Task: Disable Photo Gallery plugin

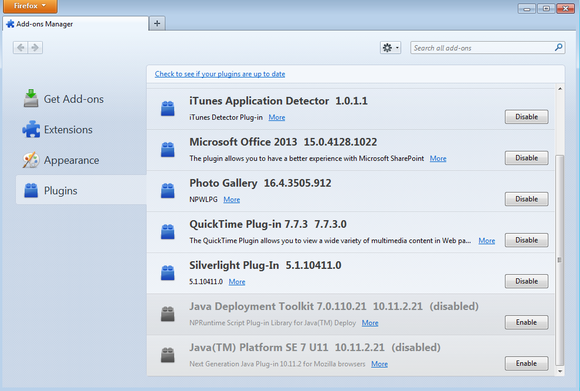Action: (x=526, y=199)
